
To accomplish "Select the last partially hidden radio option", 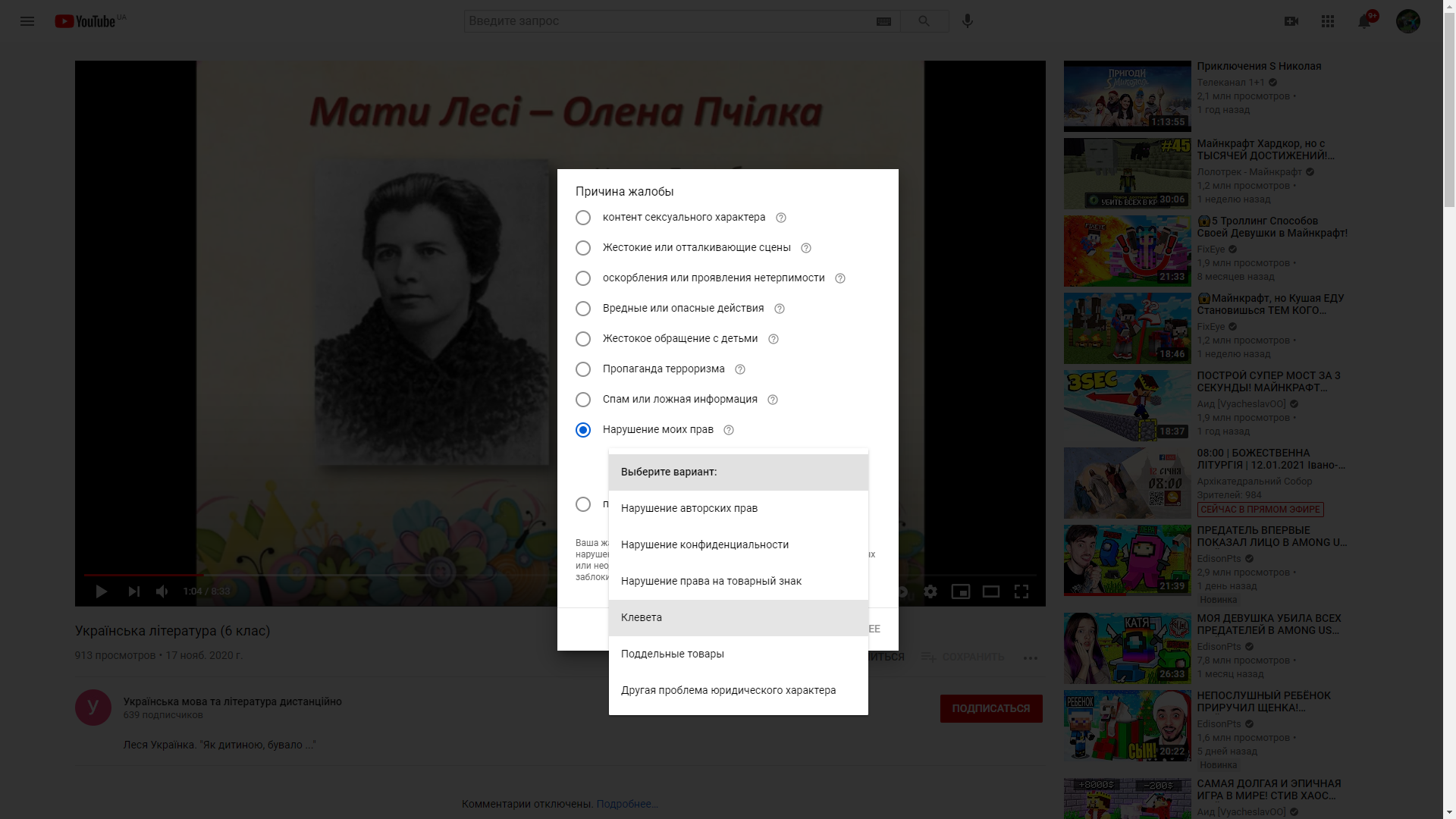I will click(583, 504).
